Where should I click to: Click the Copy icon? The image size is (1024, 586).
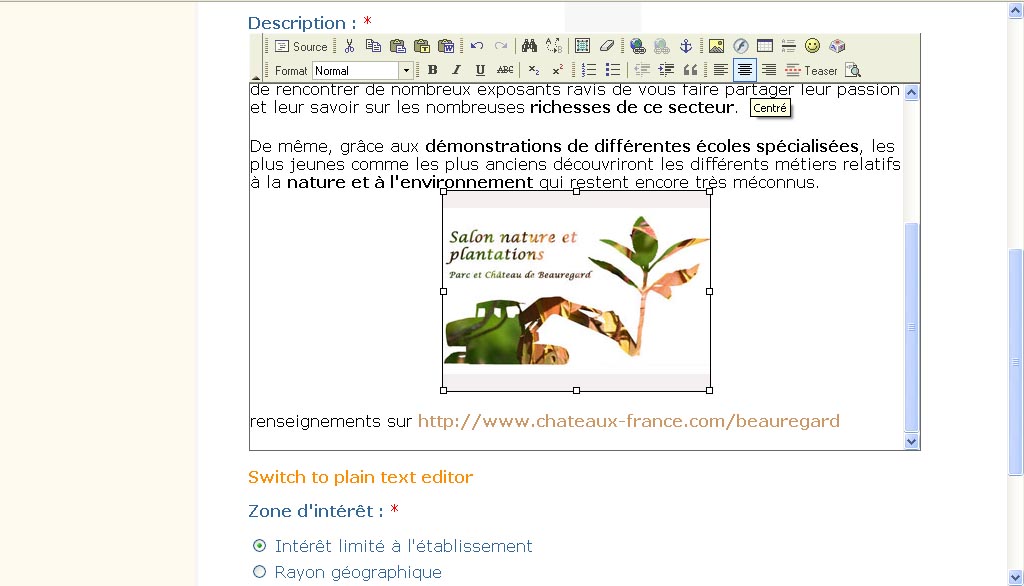(x=374, y=46)
